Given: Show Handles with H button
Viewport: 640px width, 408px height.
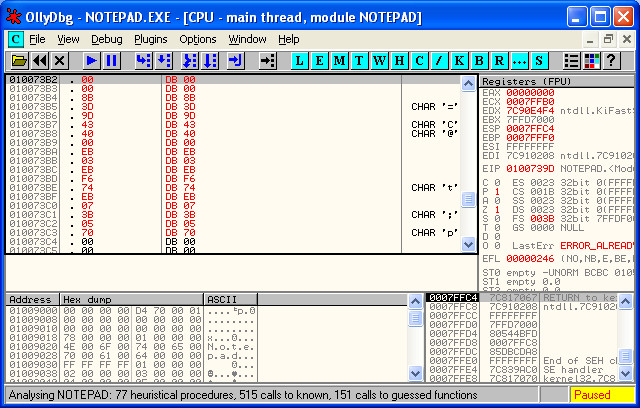Looking at the screenshot, I should coord(399,61).
